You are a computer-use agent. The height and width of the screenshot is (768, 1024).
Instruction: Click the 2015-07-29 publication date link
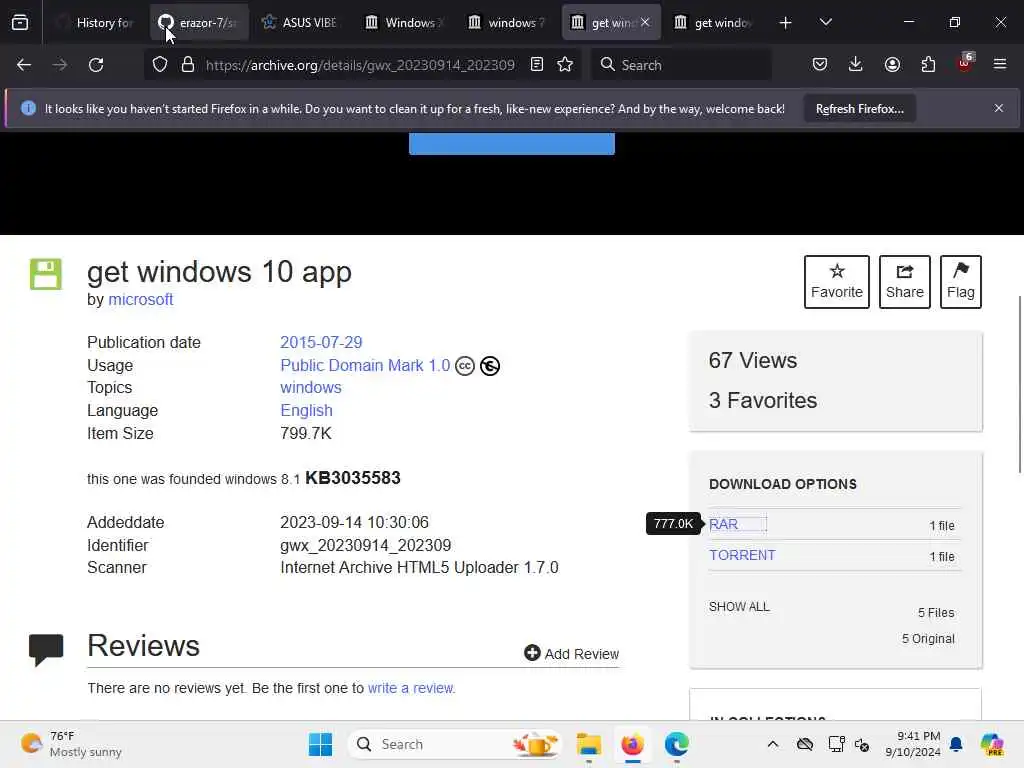coord(321,342)
